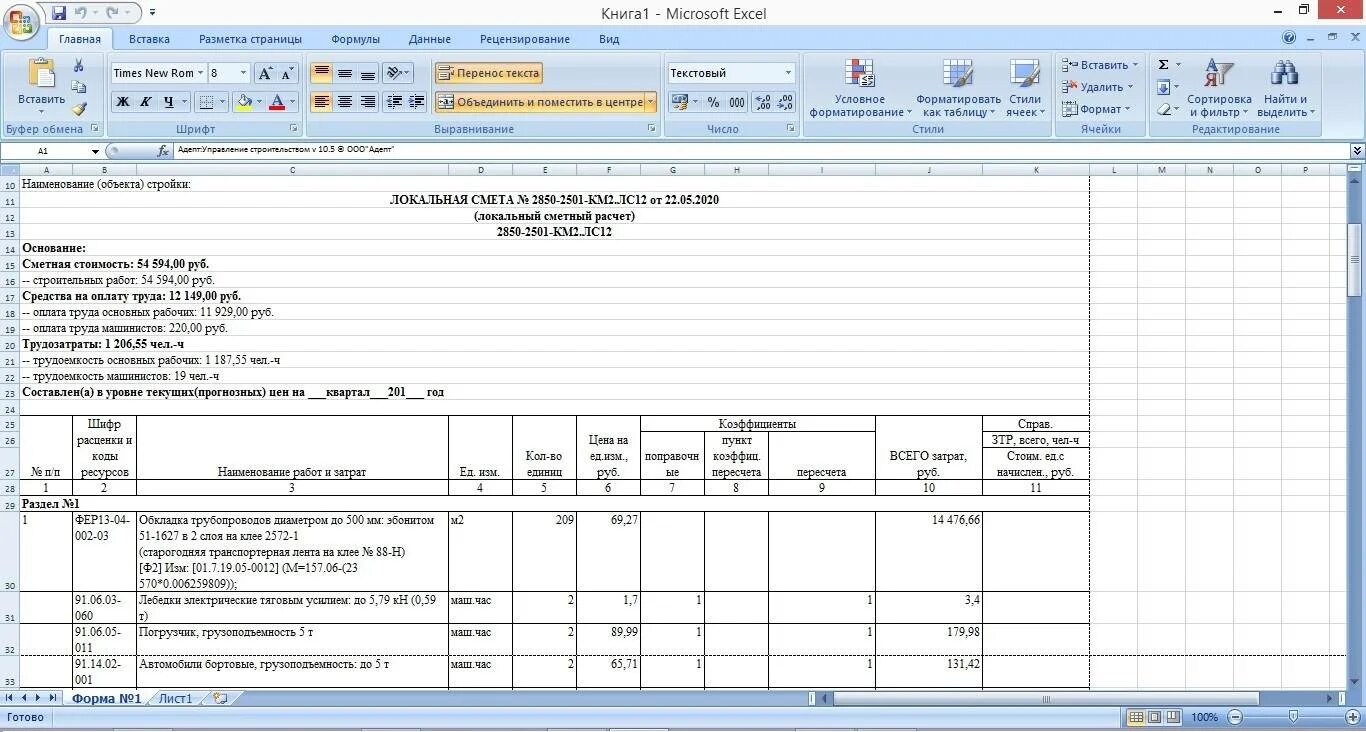Apply cell borders icon

(x=205, y=102)
